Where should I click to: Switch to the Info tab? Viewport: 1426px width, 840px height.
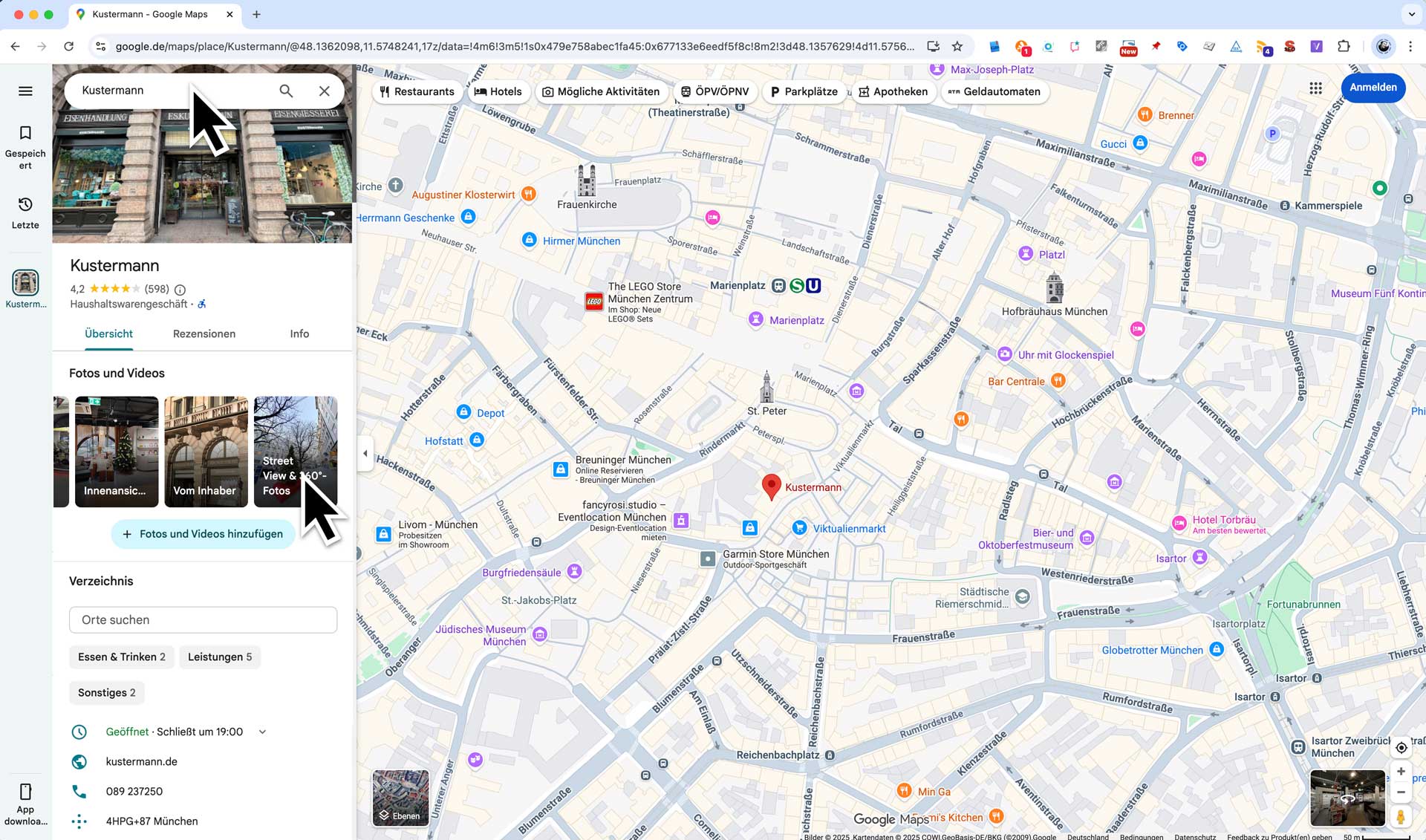299,333
